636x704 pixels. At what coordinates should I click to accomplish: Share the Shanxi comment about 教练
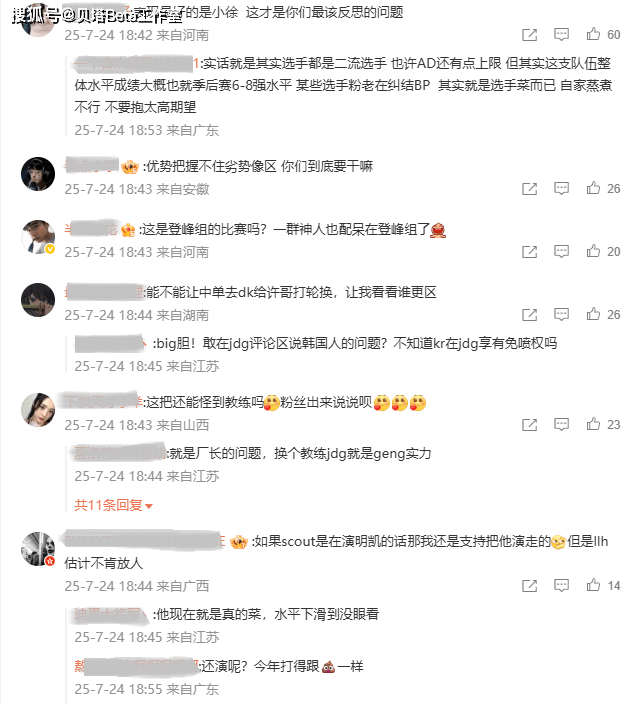[530, 425]
